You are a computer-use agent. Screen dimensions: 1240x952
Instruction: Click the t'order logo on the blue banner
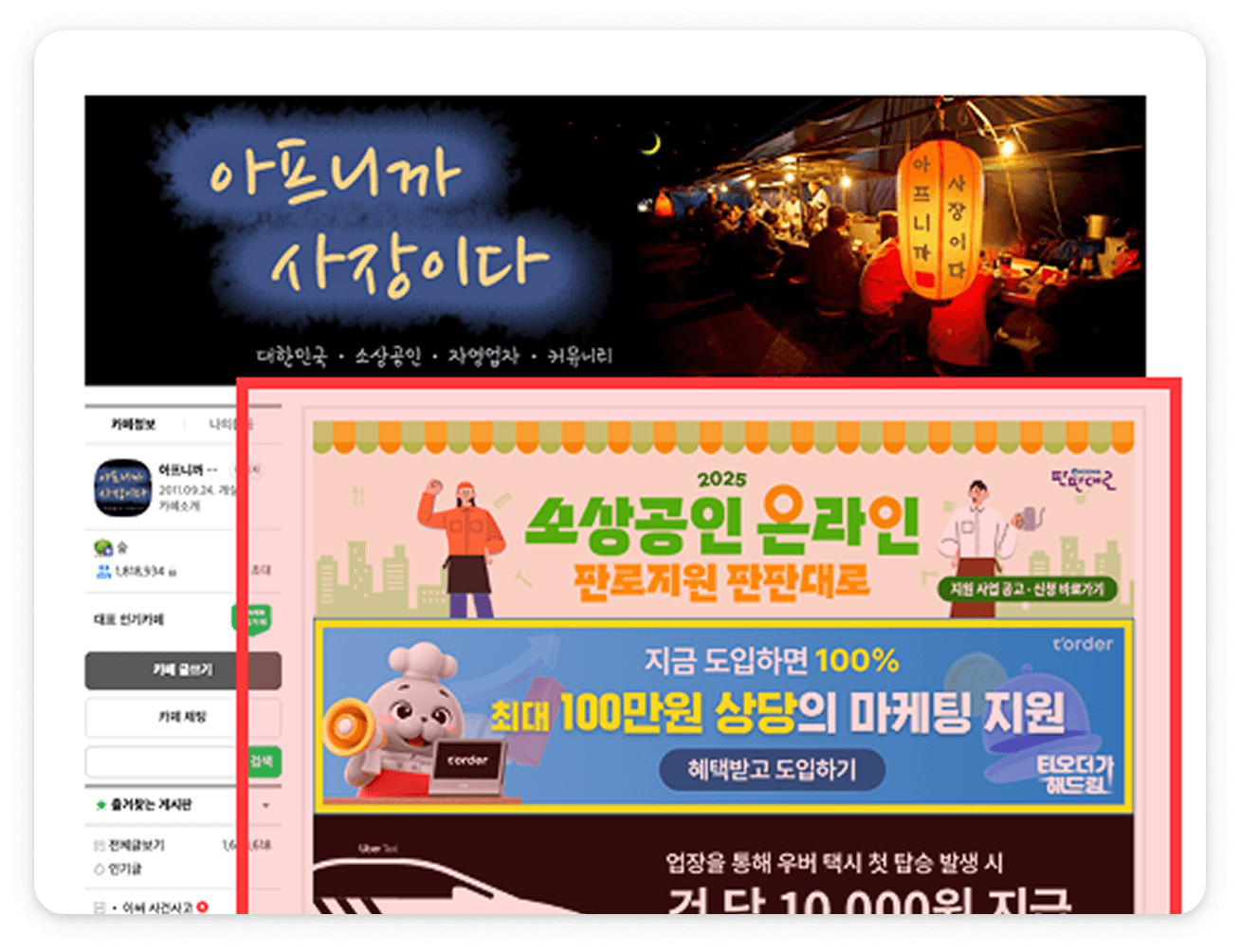(x=1082, y=644)
